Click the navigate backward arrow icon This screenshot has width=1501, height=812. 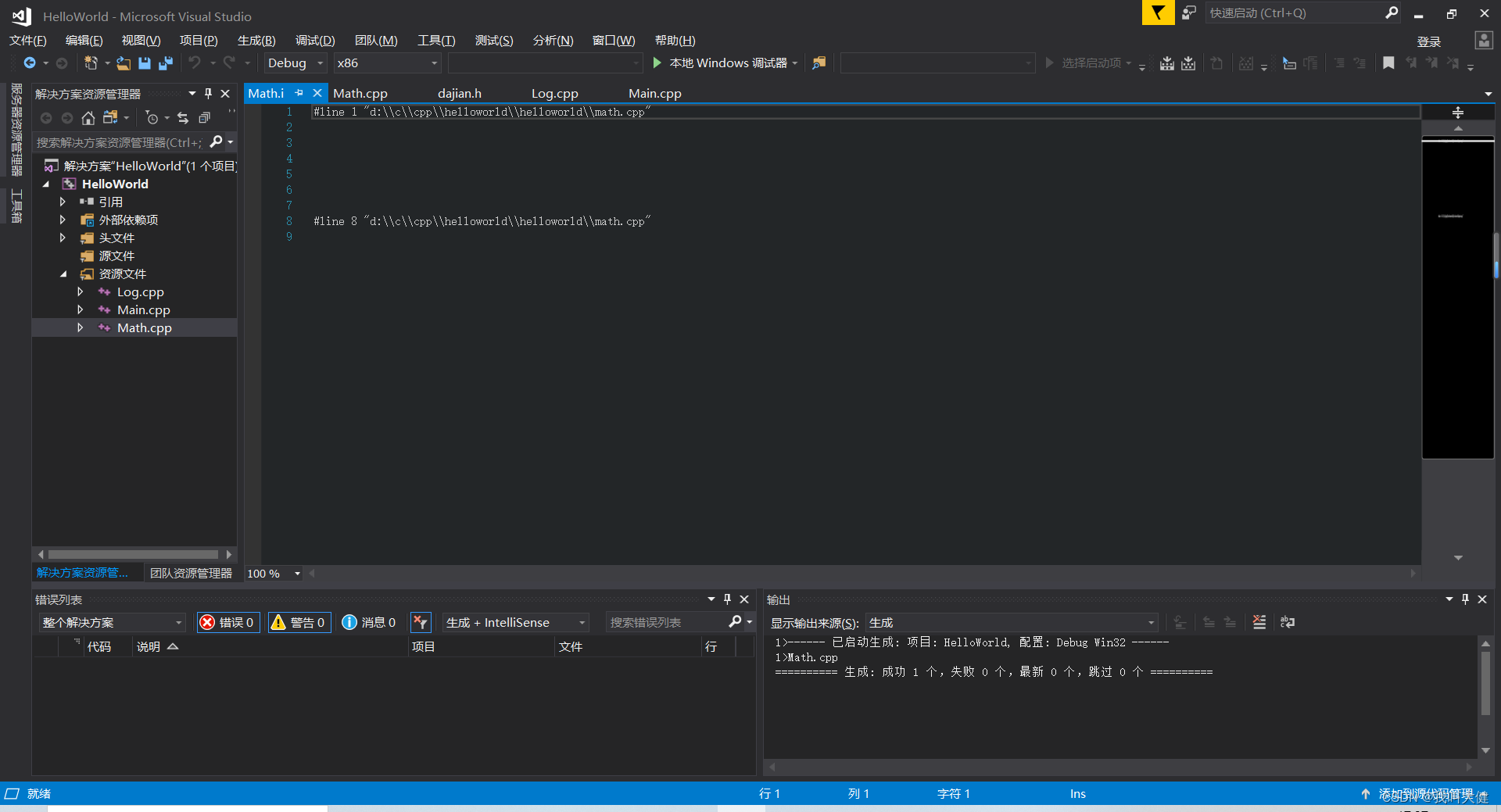(30, 63)
